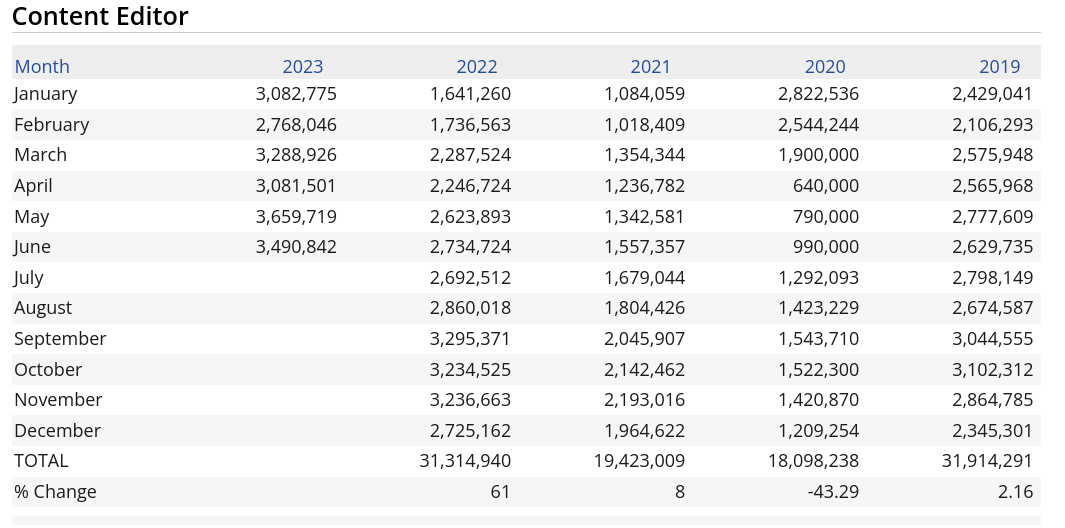Screen dimensions: 1065x528
Task: Open the 2023 column header link
Action: click(302, 67)
